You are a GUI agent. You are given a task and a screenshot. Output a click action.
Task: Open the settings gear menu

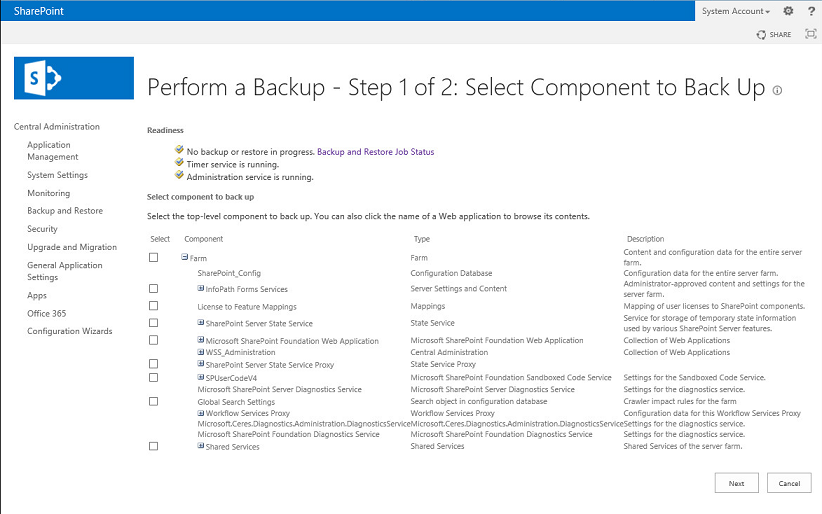[x=788, y=11]
